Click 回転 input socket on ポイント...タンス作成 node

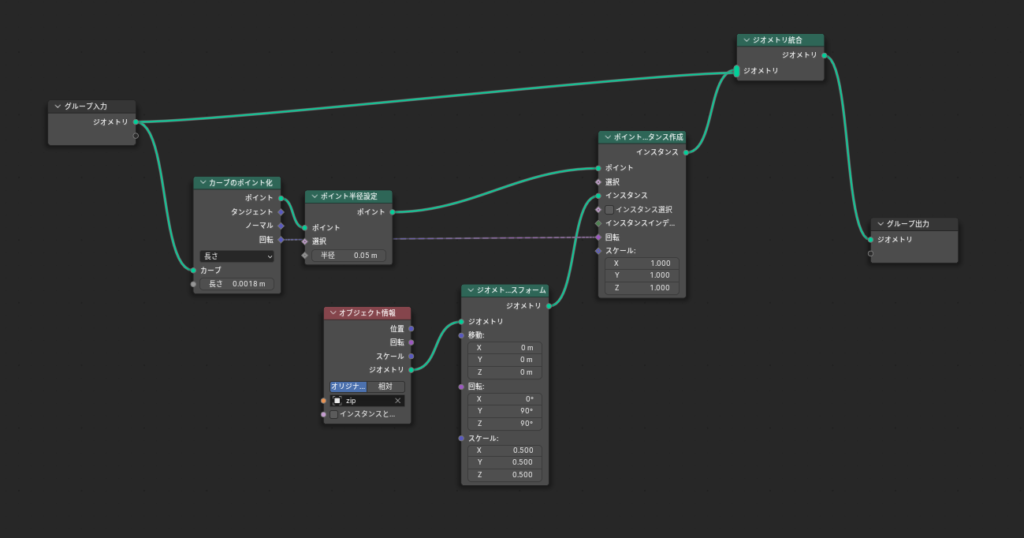(x=598, y=238)
